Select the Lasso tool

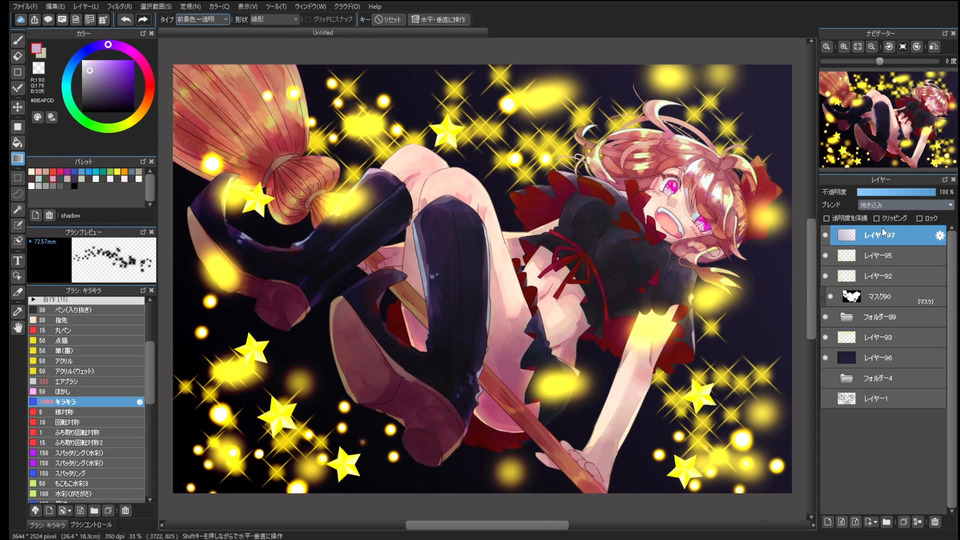(x=18, y=193)
